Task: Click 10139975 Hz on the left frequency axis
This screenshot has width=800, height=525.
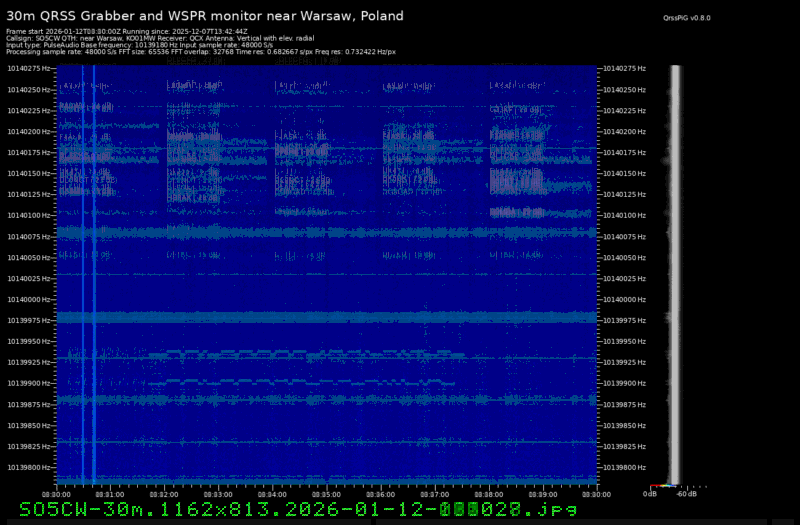Action: click(x=29, y=320)
